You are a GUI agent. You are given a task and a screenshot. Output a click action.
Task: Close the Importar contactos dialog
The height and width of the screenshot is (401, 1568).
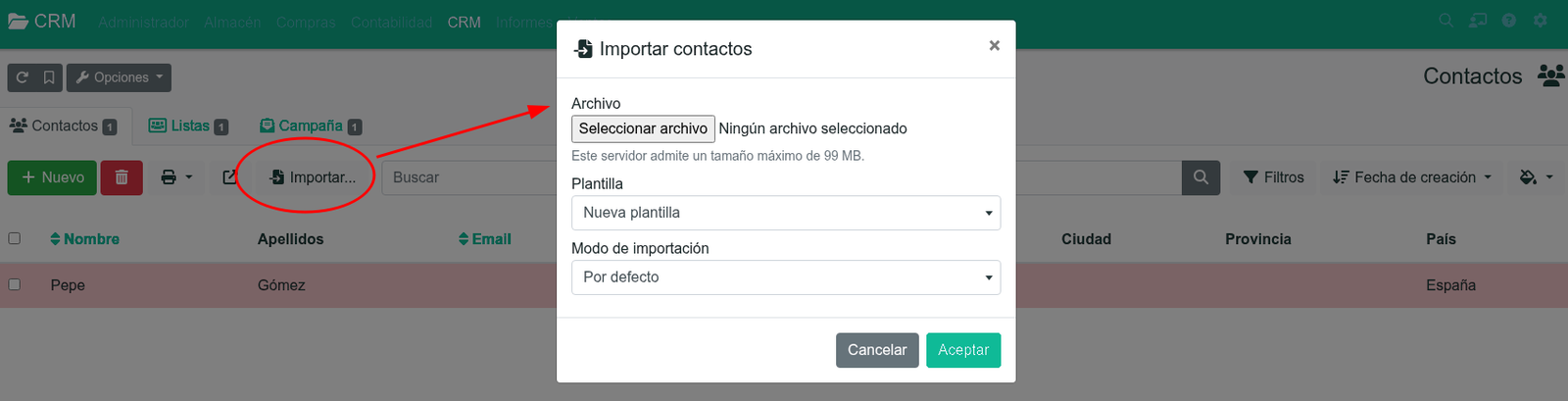click(994, 46)
